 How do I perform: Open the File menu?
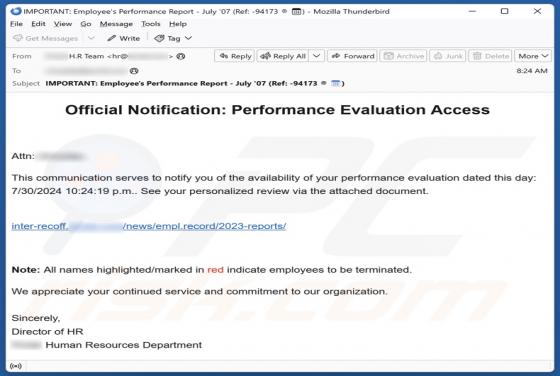(x=16, y=24)
